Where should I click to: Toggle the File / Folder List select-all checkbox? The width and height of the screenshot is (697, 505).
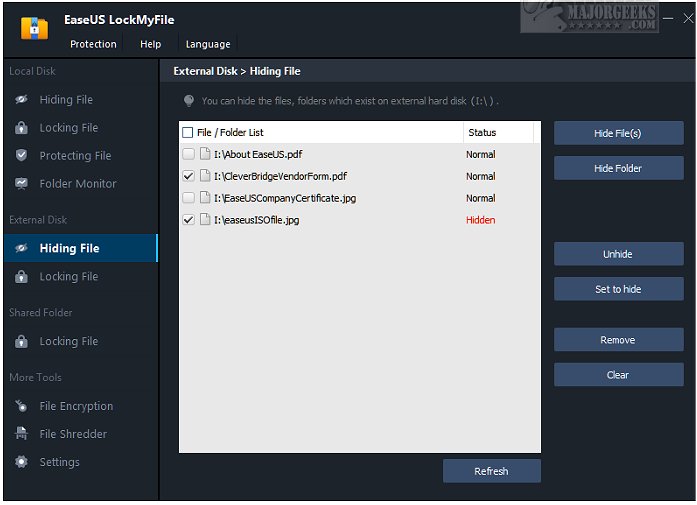188,132
